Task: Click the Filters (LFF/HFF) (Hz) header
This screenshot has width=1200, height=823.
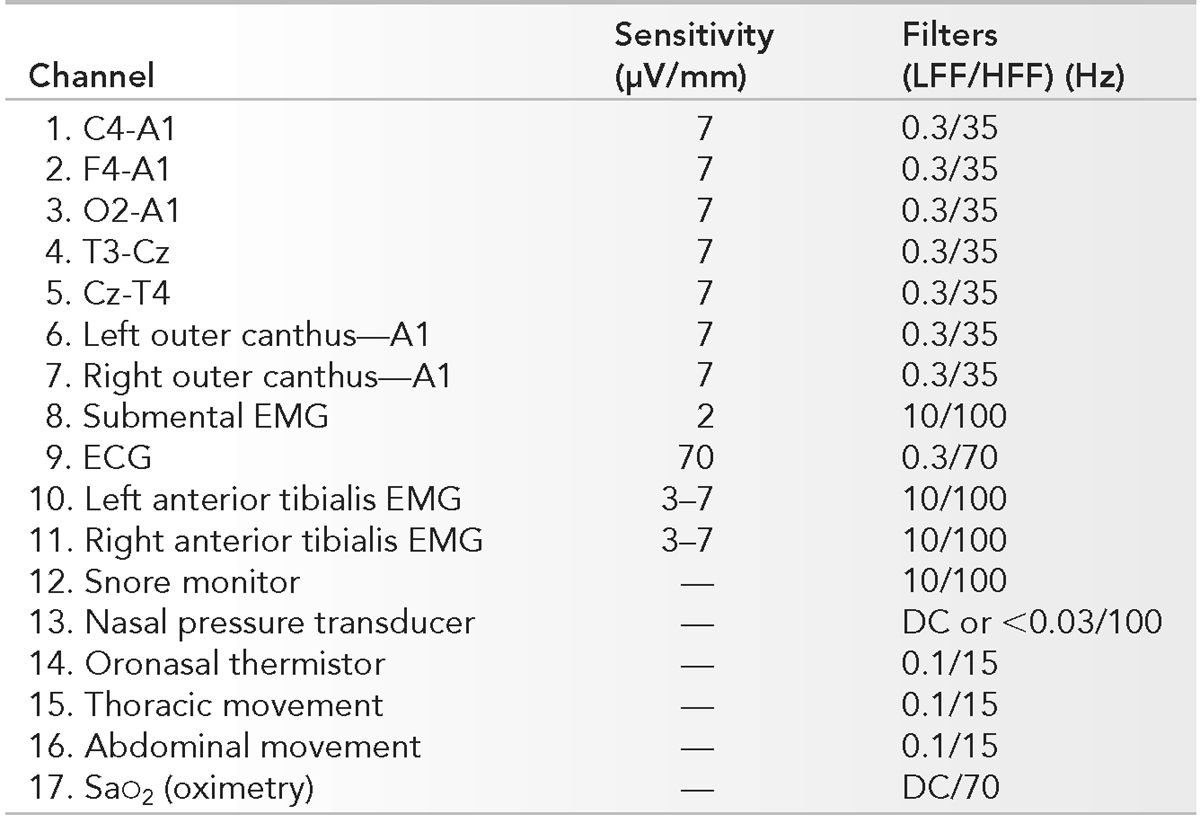Action: [1011, 56]
